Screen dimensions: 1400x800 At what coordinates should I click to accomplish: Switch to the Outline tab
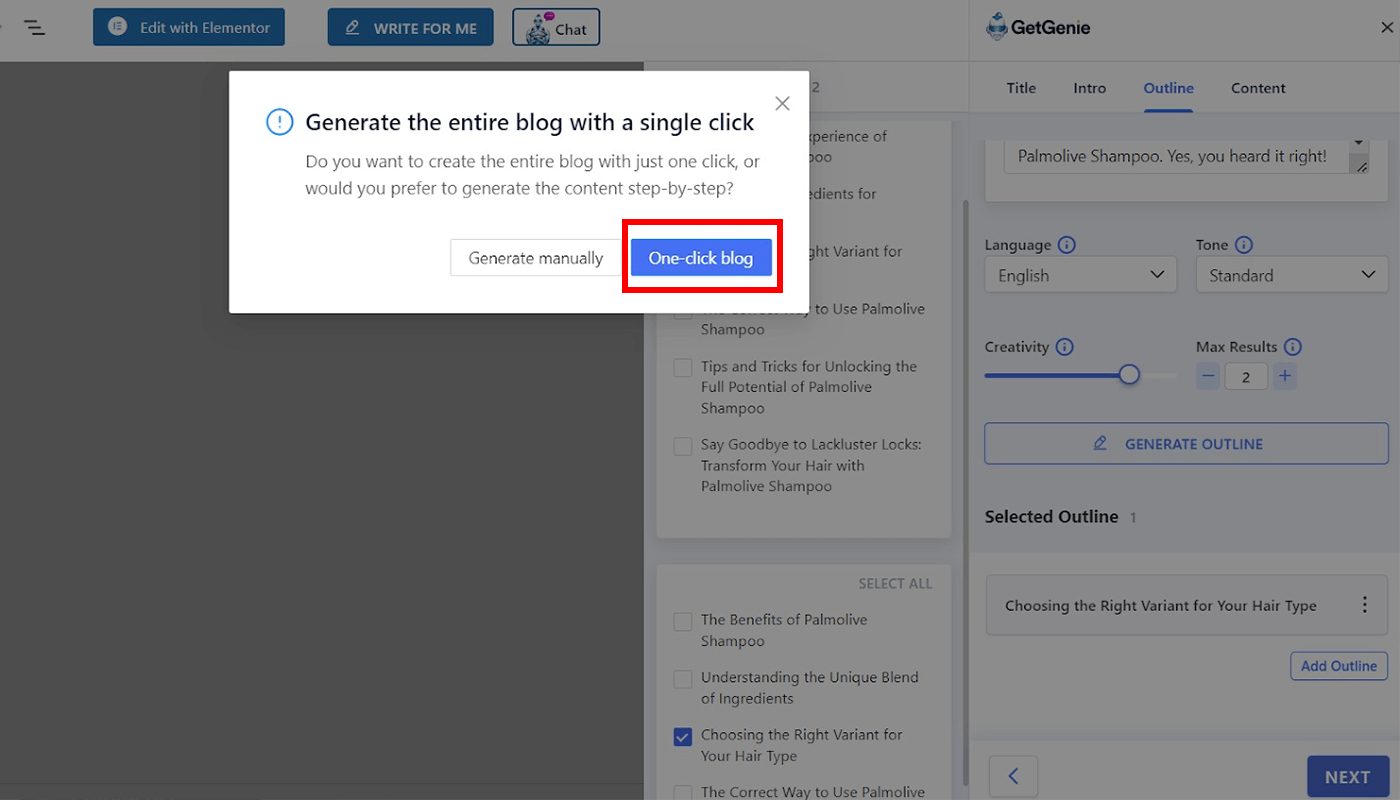pos(1169,88)
